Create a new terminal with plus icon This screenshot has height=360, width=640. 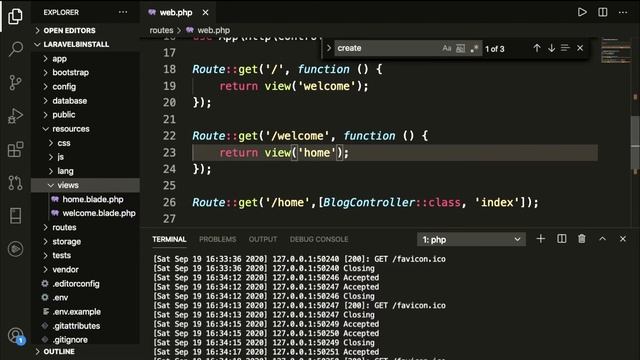coord(541,239)
